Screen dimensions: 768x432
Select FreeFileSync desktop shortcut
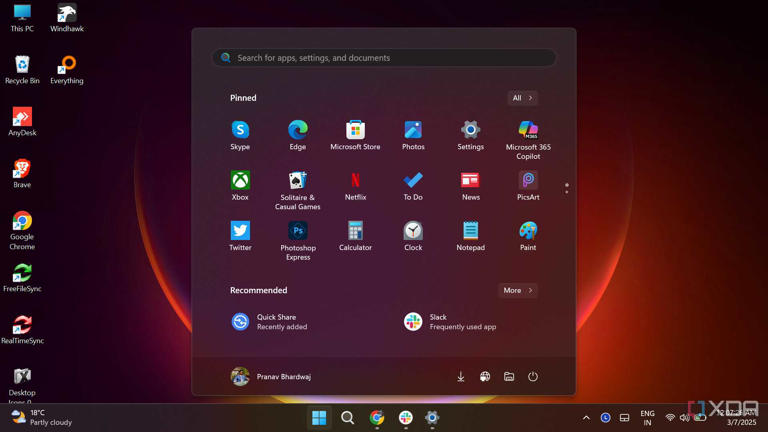[x=22, y=278]
